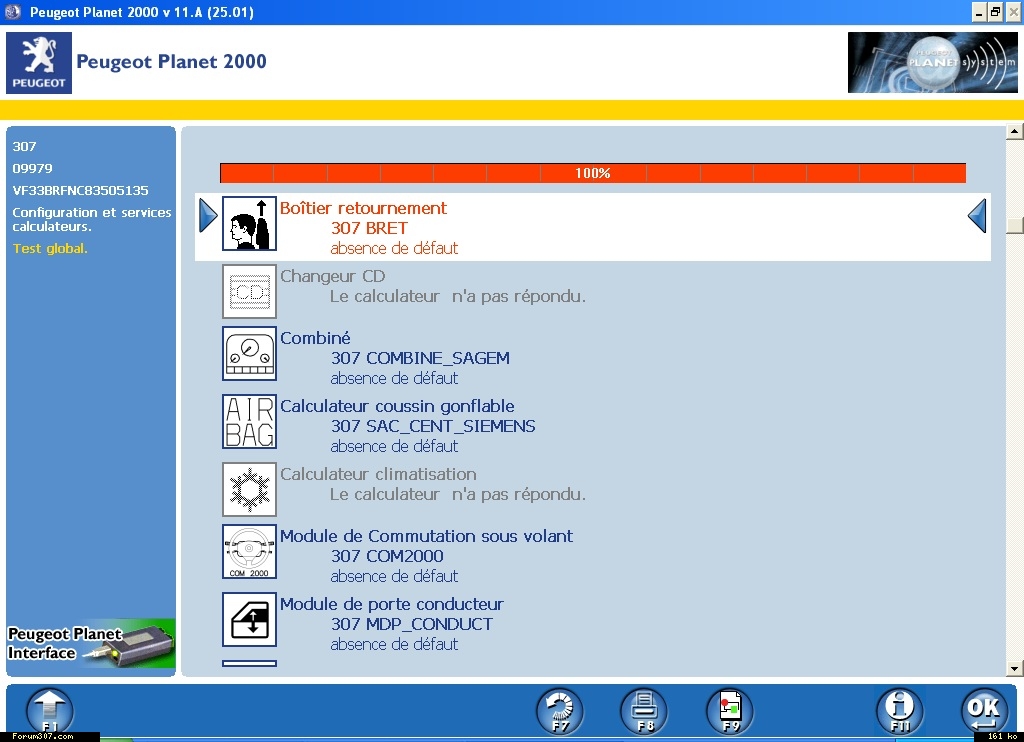
Task: Select Configuration et services calculateurs
Action: tap(91, 219)
